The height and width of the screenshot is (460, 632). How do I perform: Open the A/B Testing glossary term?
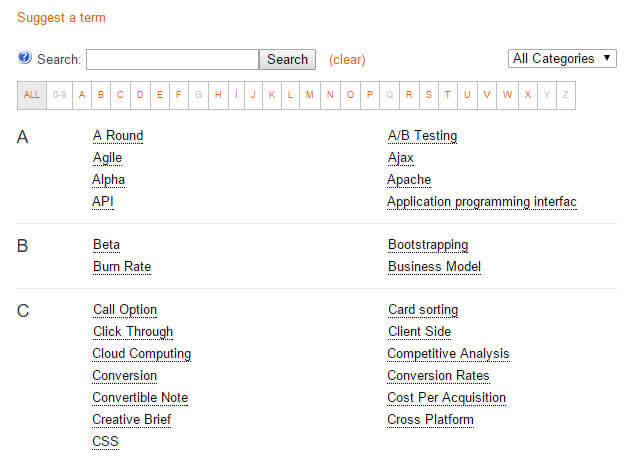422,136
